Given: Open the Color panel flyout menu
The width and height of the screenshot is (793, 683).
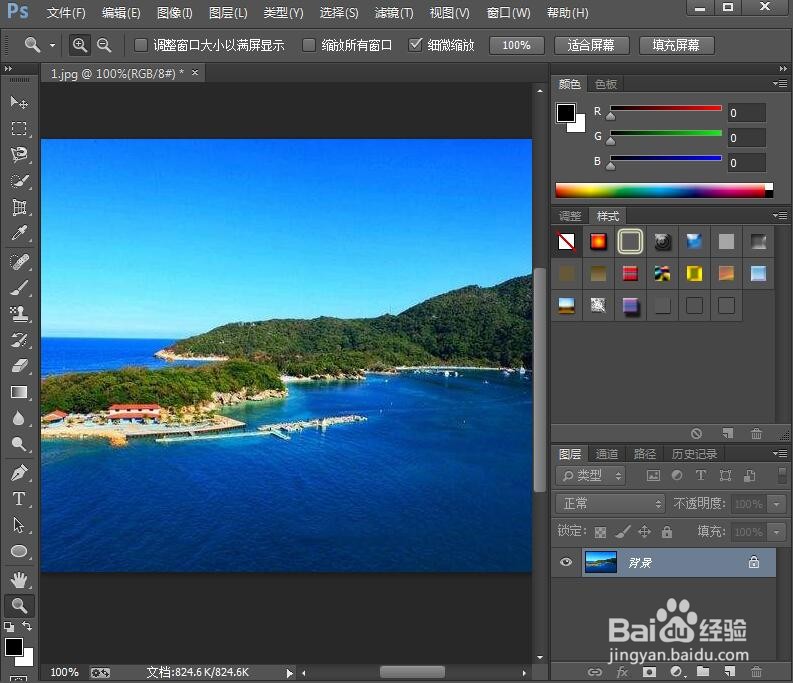Looking at the screenshot, I should click(780, 83).
